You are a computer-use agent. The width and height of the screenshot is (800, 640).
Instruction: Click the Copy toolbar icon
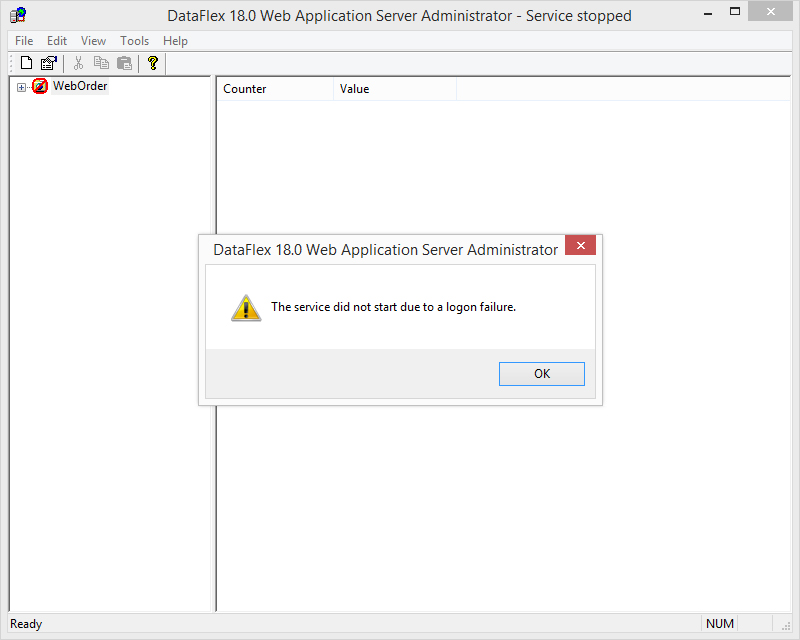point(101,63)
